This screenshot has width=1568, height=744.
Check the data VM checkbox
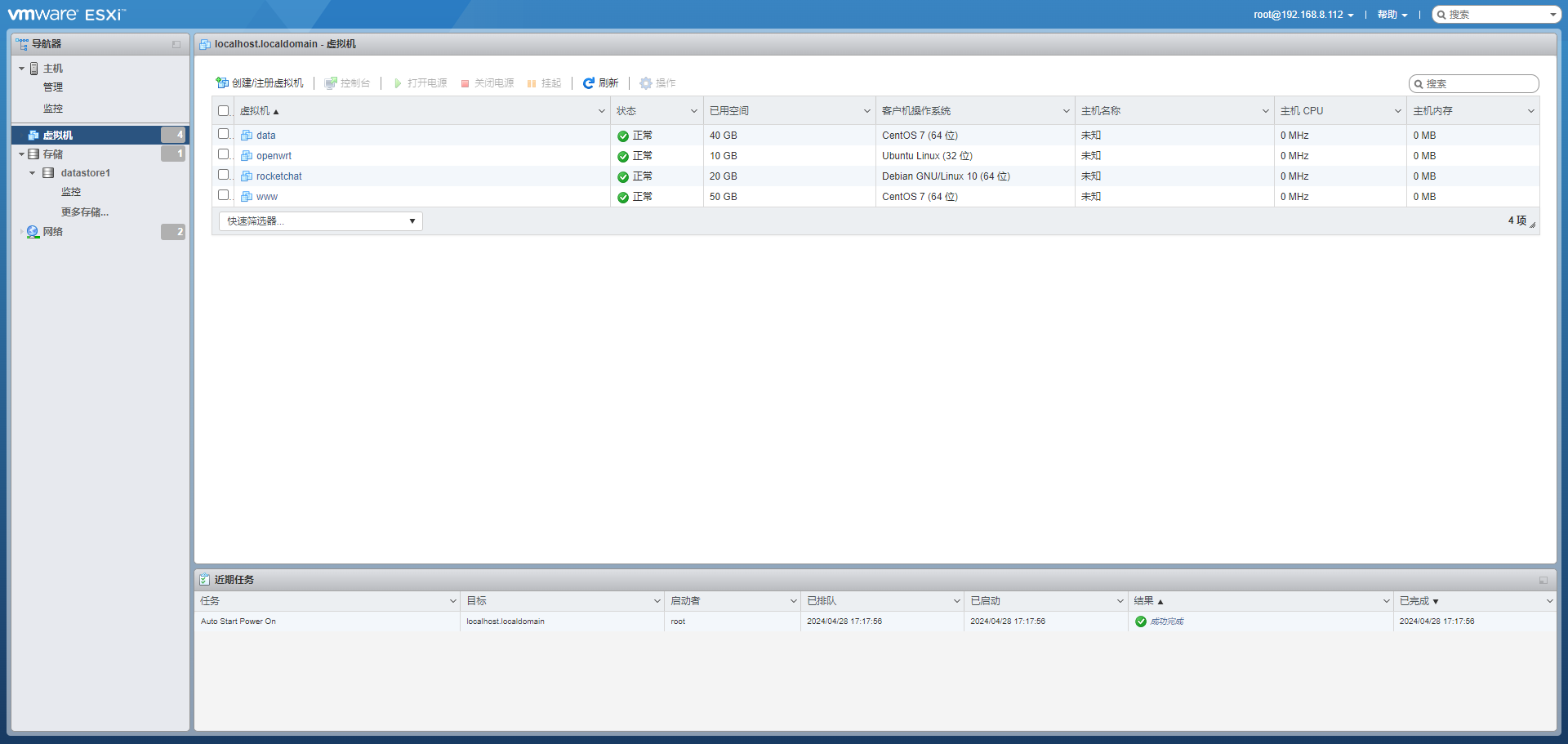tap(224, 133)
